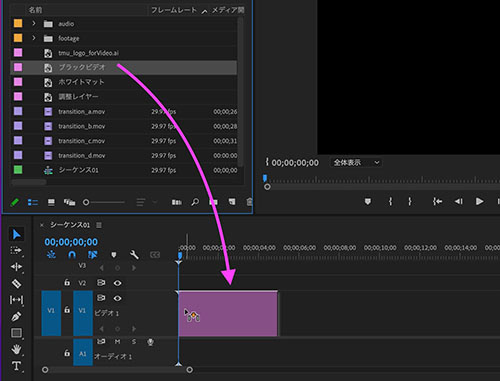Click the purple clip on V1 track

228,313
